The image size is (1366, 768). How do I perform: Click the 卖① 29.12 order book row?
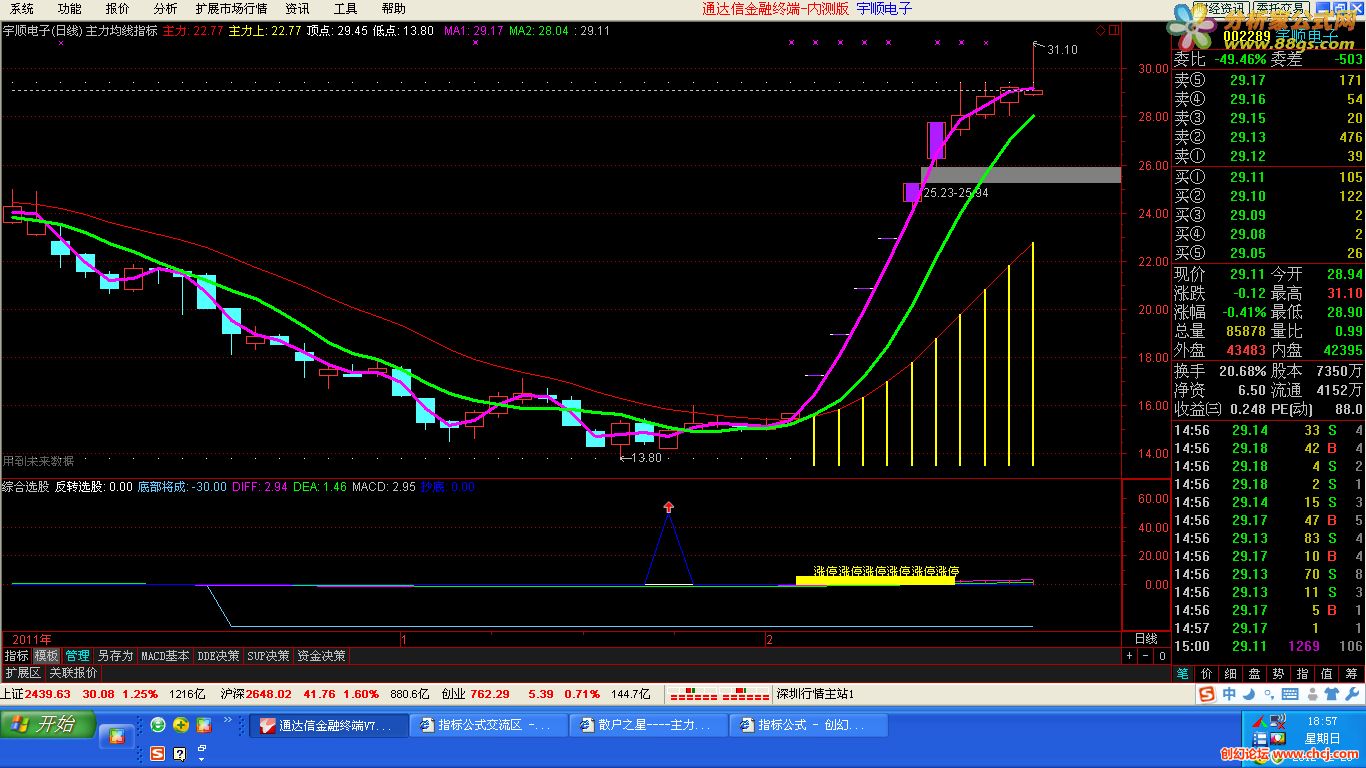(1268, 156)
